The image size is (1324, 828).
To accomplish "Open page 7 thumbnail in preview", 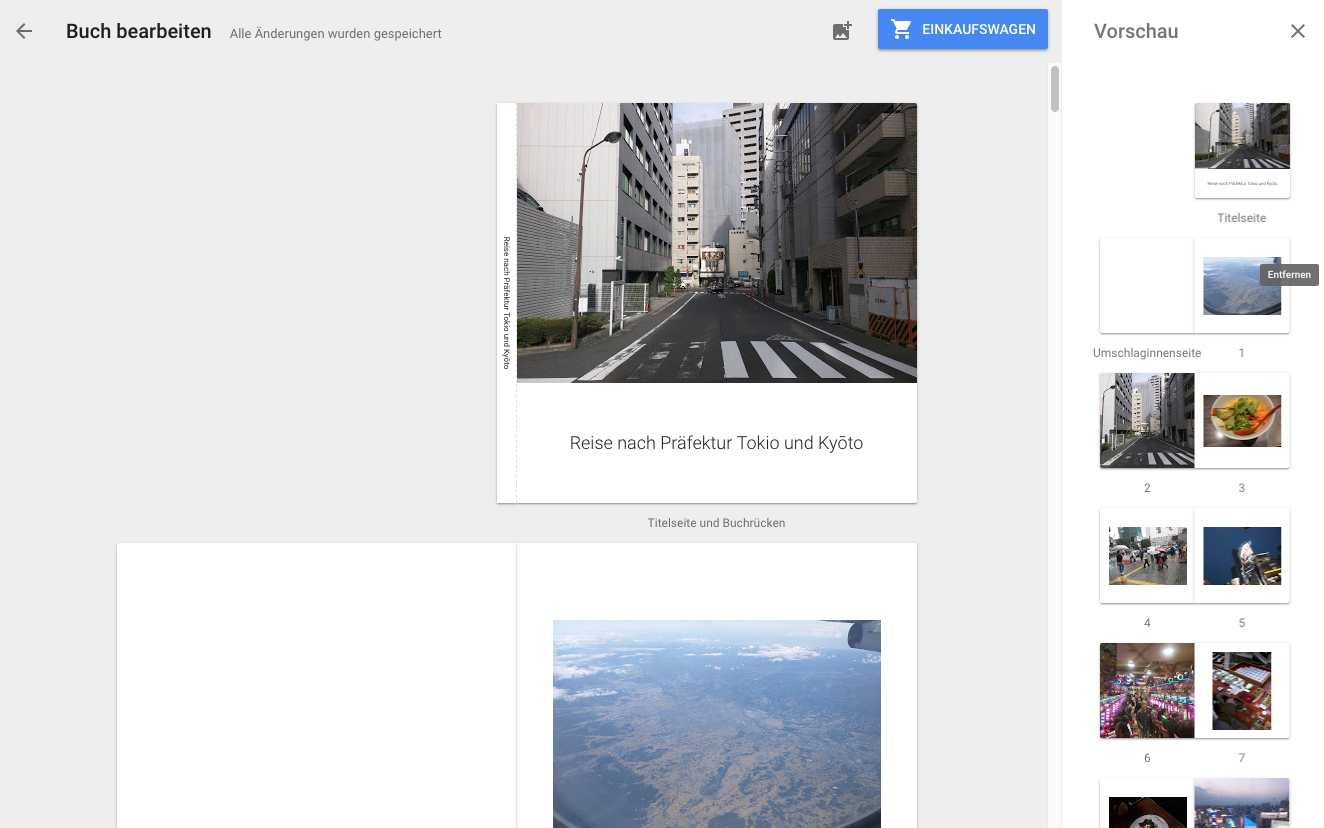I will coord(1242,690).
